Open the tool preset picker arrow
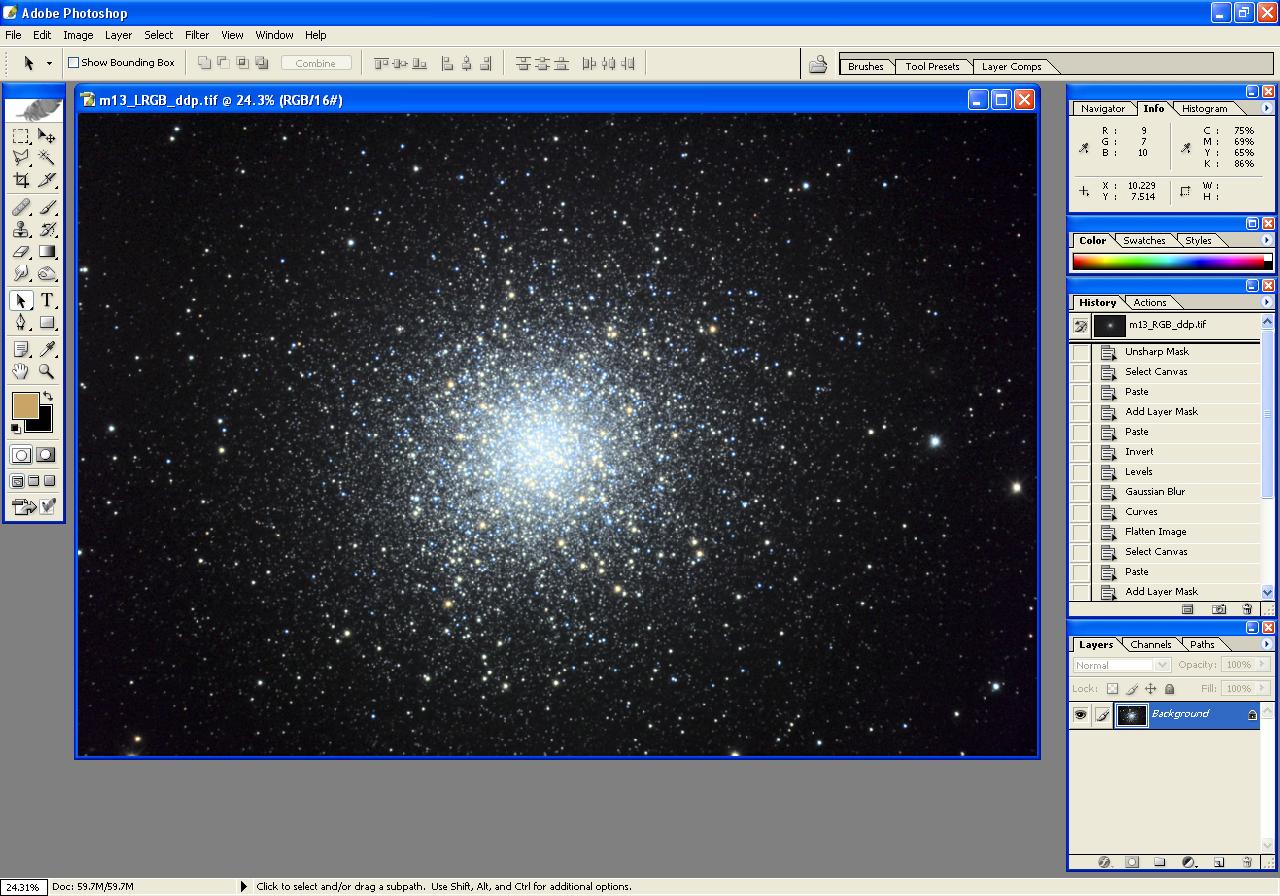 coord(49,64)
